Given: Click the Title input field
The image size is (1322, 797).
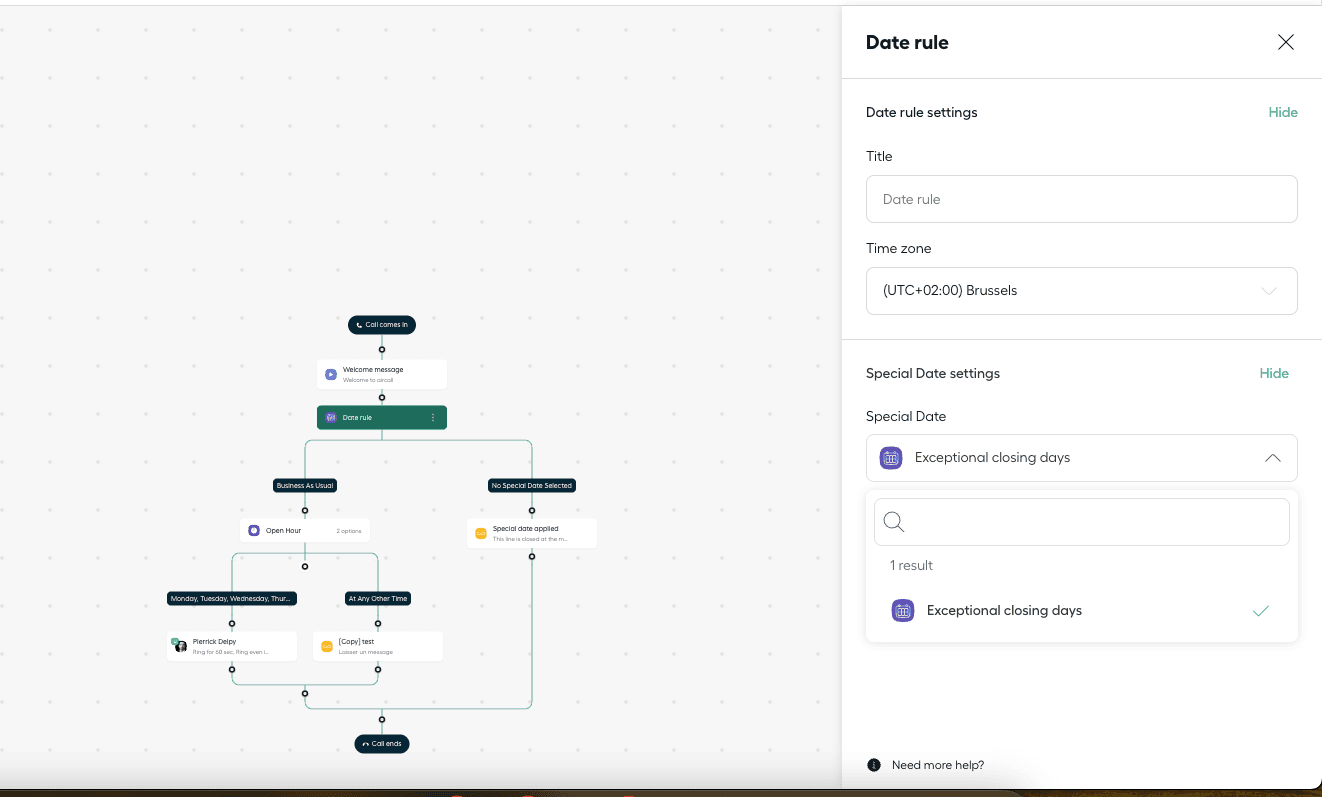Looking at the screenshot, I should pyautogui.click(x=1081, y=199).
